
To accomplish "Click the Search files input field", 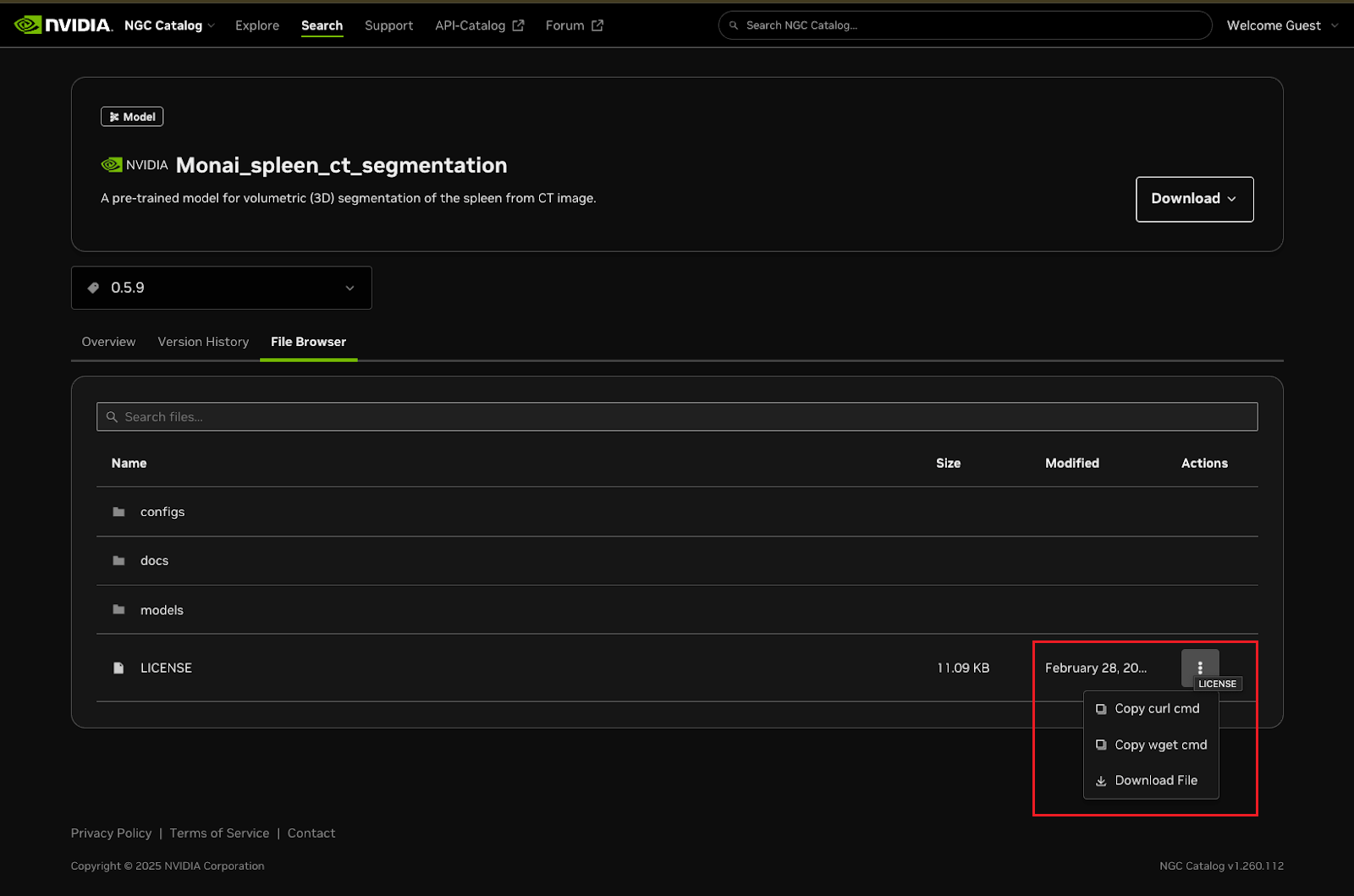I will tap(677, 416).
